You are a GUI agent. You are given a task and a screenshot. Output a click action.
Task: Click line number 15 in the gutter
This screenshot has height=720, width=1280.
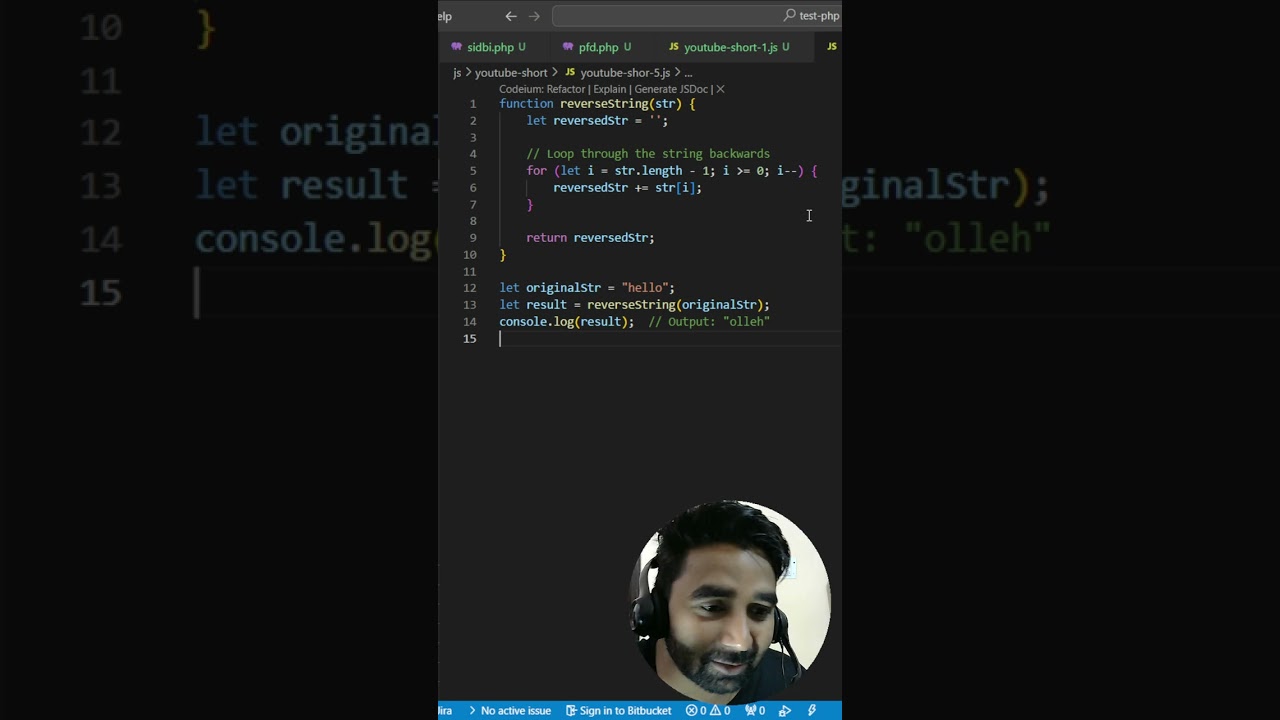click(x=470, y=338)
